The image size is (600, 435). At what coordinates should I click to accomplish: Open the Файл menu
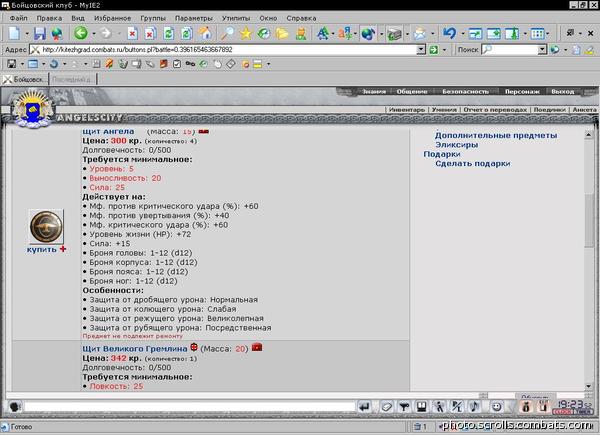coord(18,18)
